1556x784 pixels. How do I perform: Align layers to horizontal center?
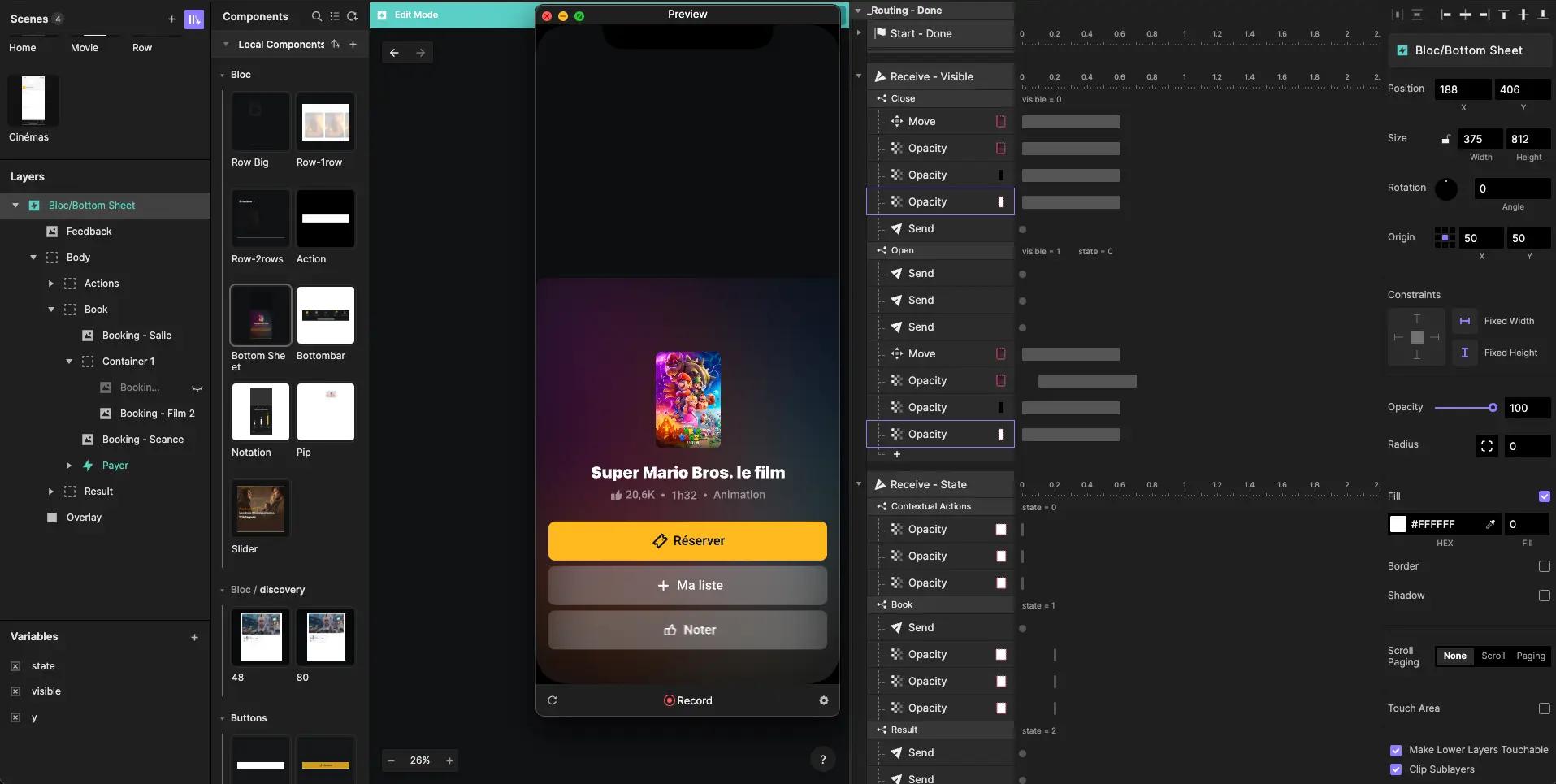[1465, 15]
